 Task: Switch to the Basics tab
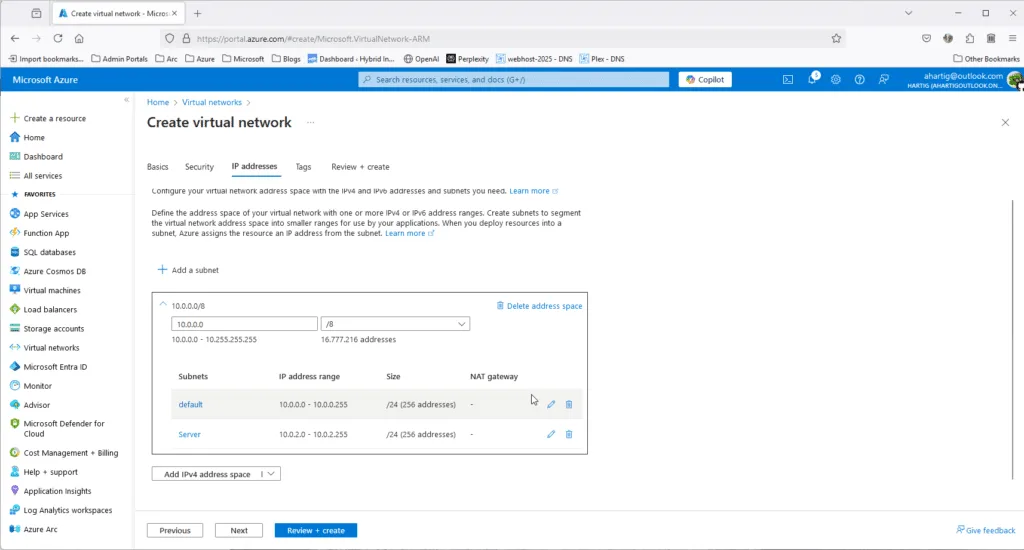157,167
